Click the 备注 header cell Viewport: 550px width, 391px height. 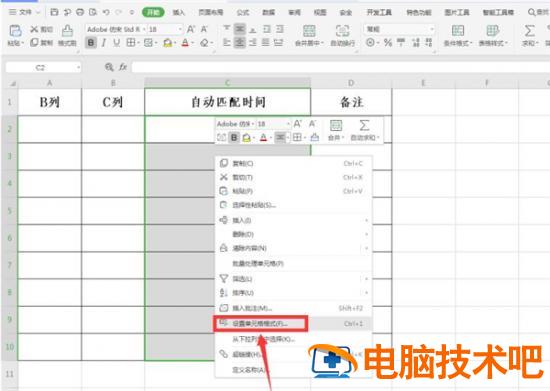tap(351, 102)
